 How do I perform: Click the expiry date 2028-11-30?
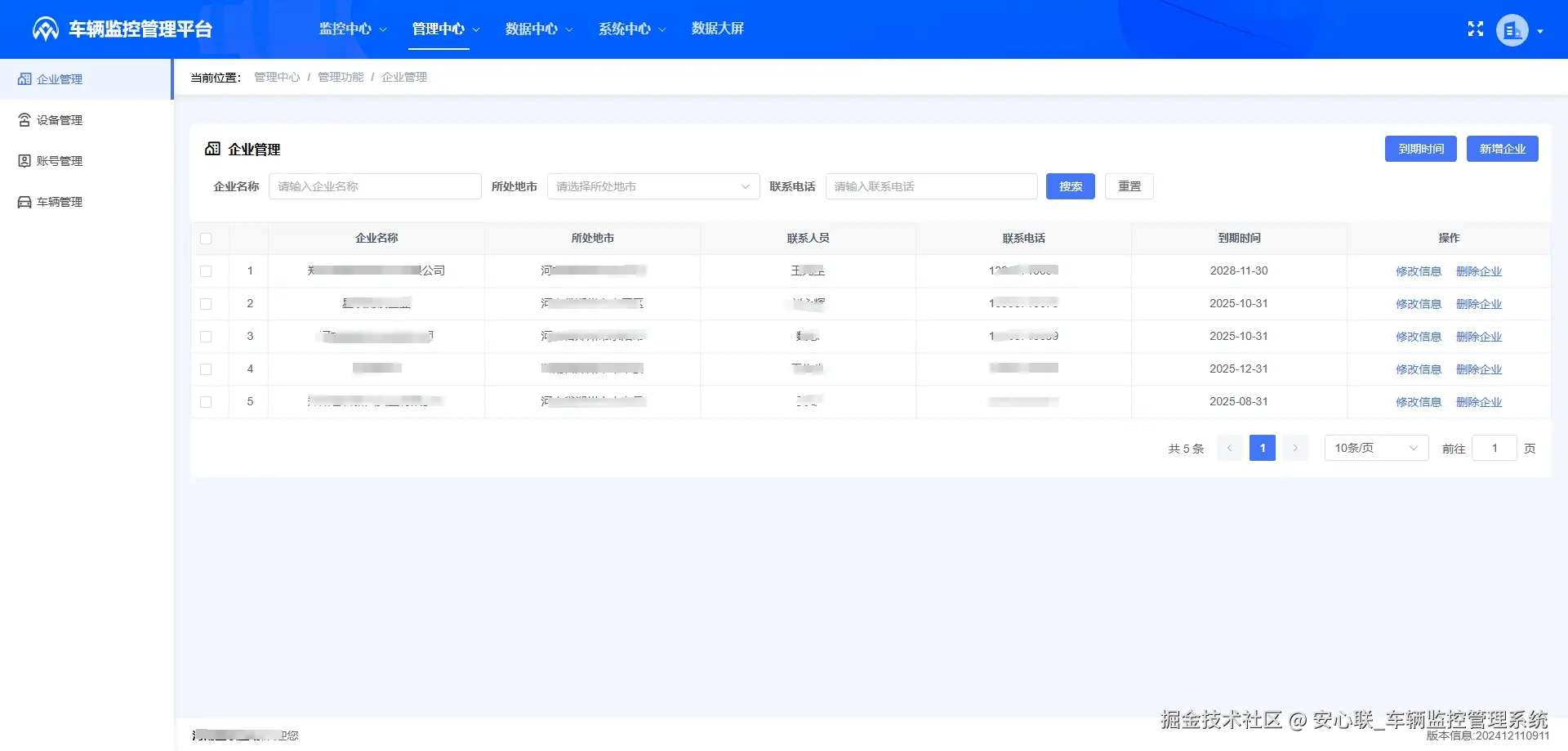1239,270
